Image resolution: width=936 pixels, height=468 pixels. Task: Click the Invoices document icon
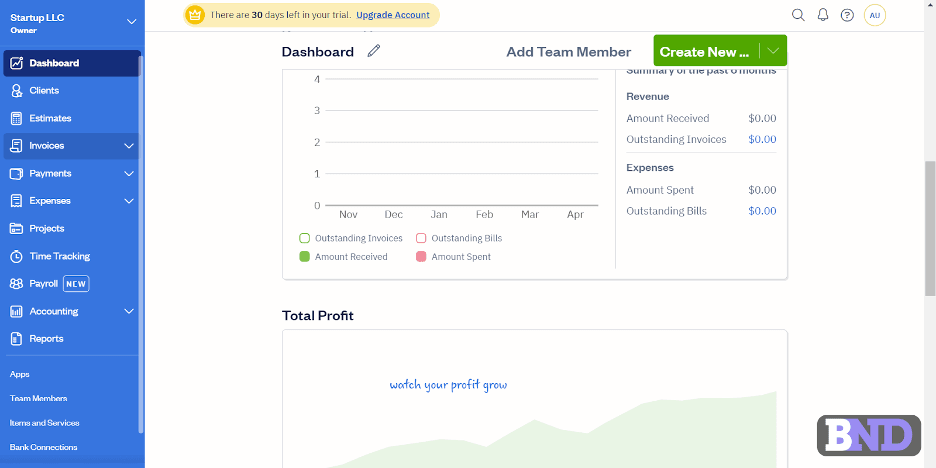[x=17, y=146]
